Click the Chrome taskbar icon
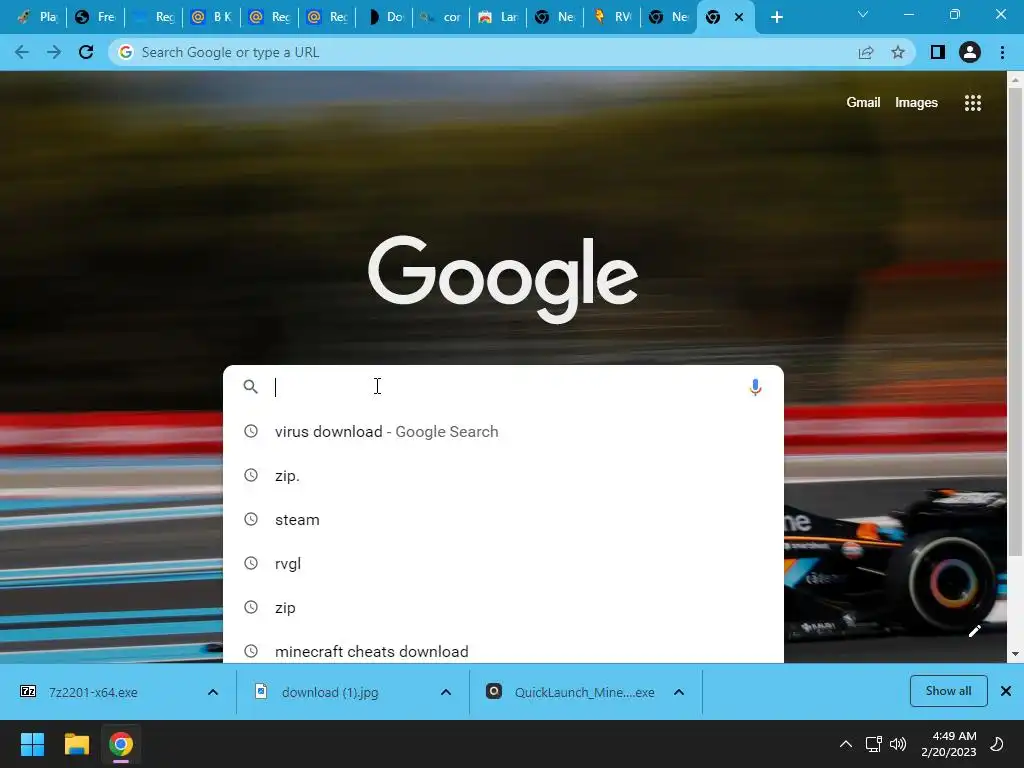Screen dimensions: 1024x768 [x=121, y=744]
